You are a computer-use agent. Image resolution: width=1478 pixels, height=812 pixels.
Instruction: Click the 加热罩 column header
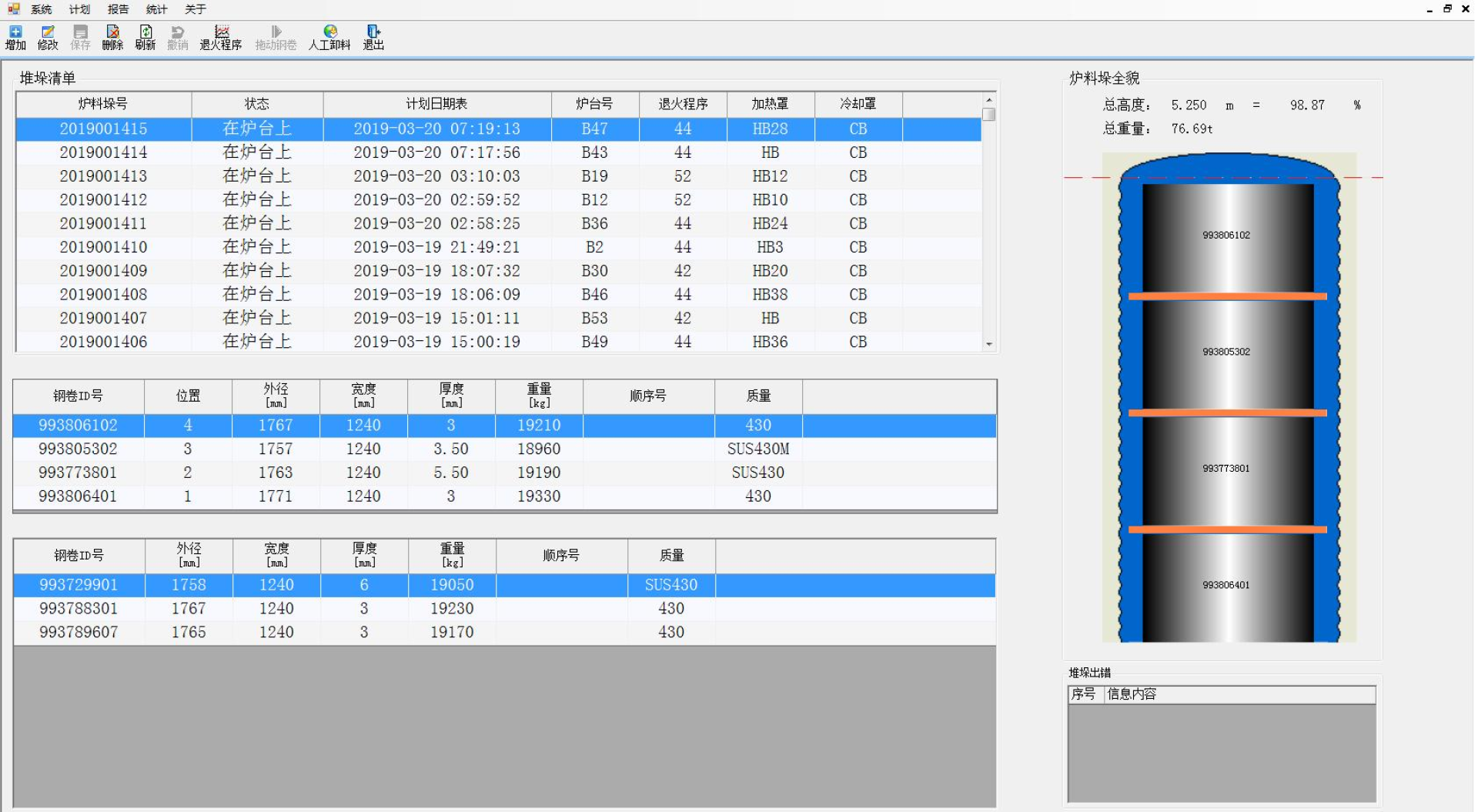[x=770, y=104]
